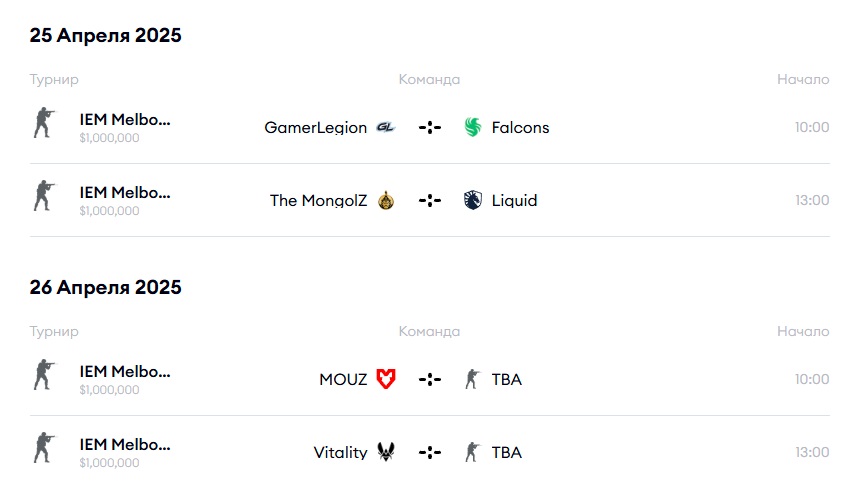Click the Vitality bee logo icon
The height and width of the screenshot is (488, 860).
click(386, 452)
